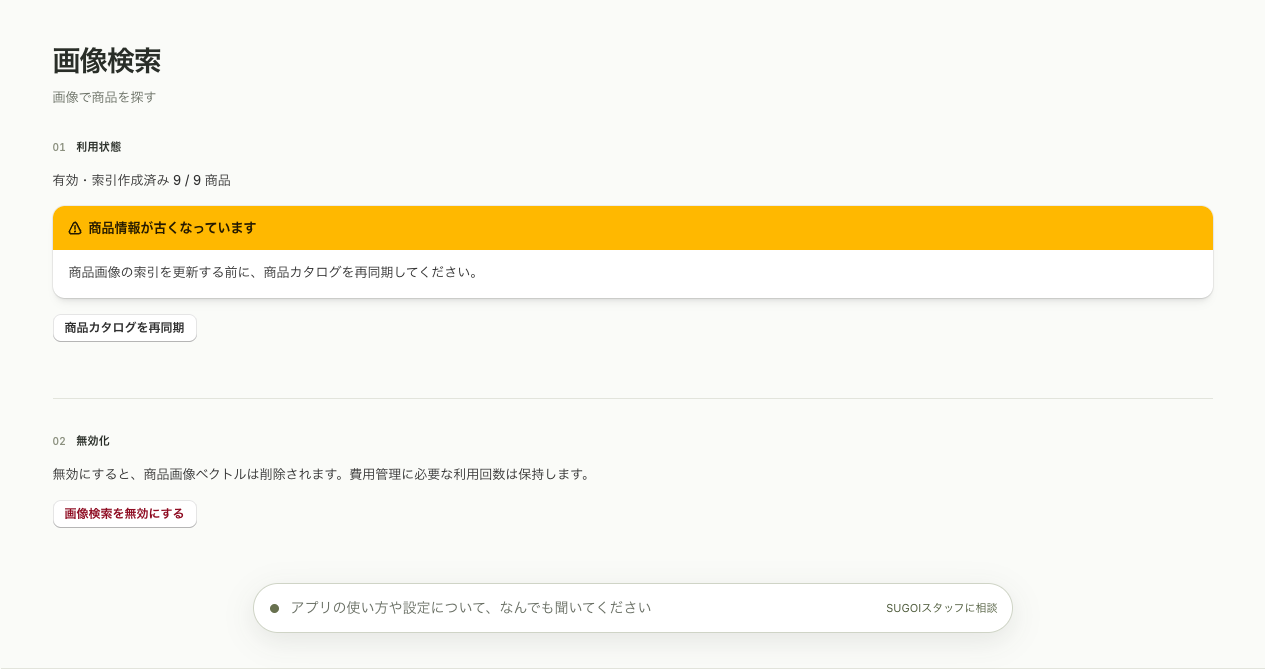Click the 有効・索引作成済み 9 / 9 商品 status

(142, 181)
